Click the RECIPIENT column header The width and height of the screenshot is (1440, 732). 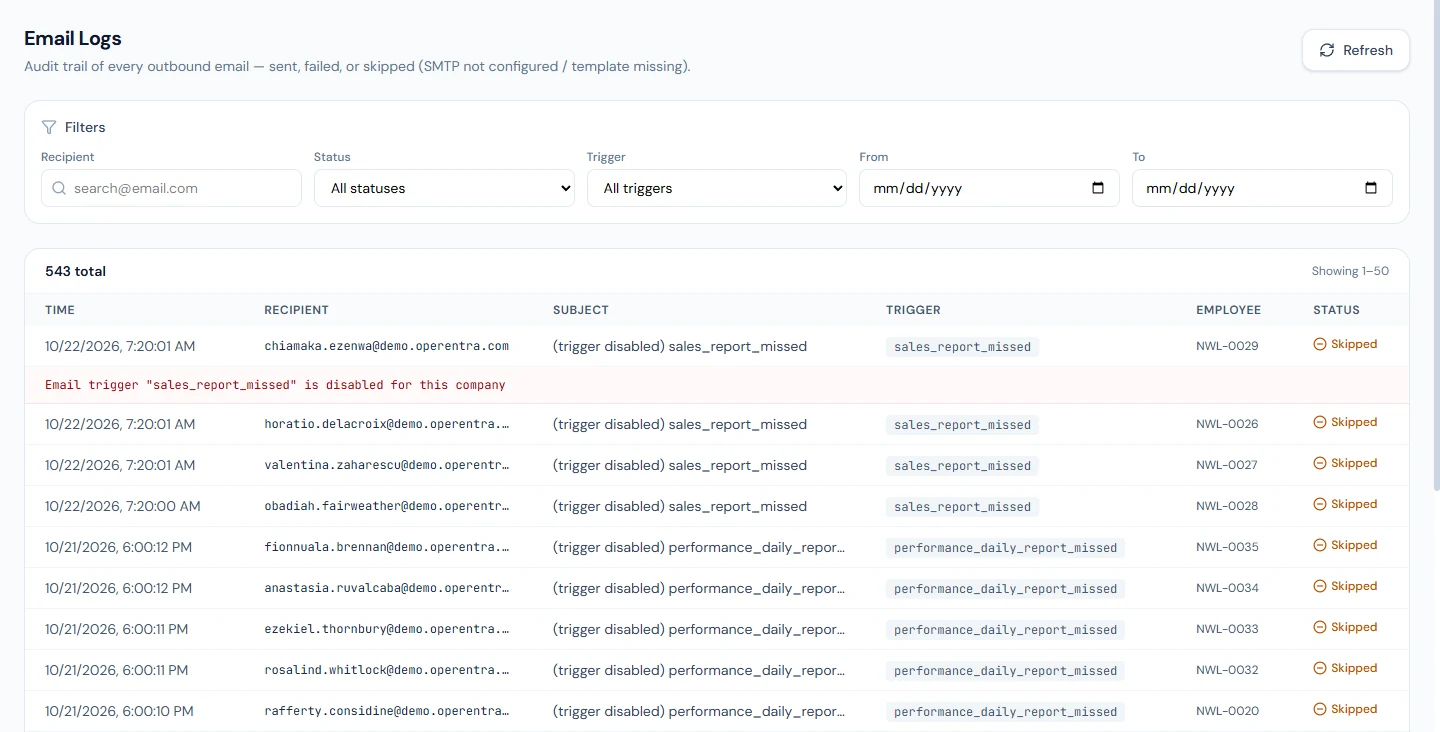(296, 310)
